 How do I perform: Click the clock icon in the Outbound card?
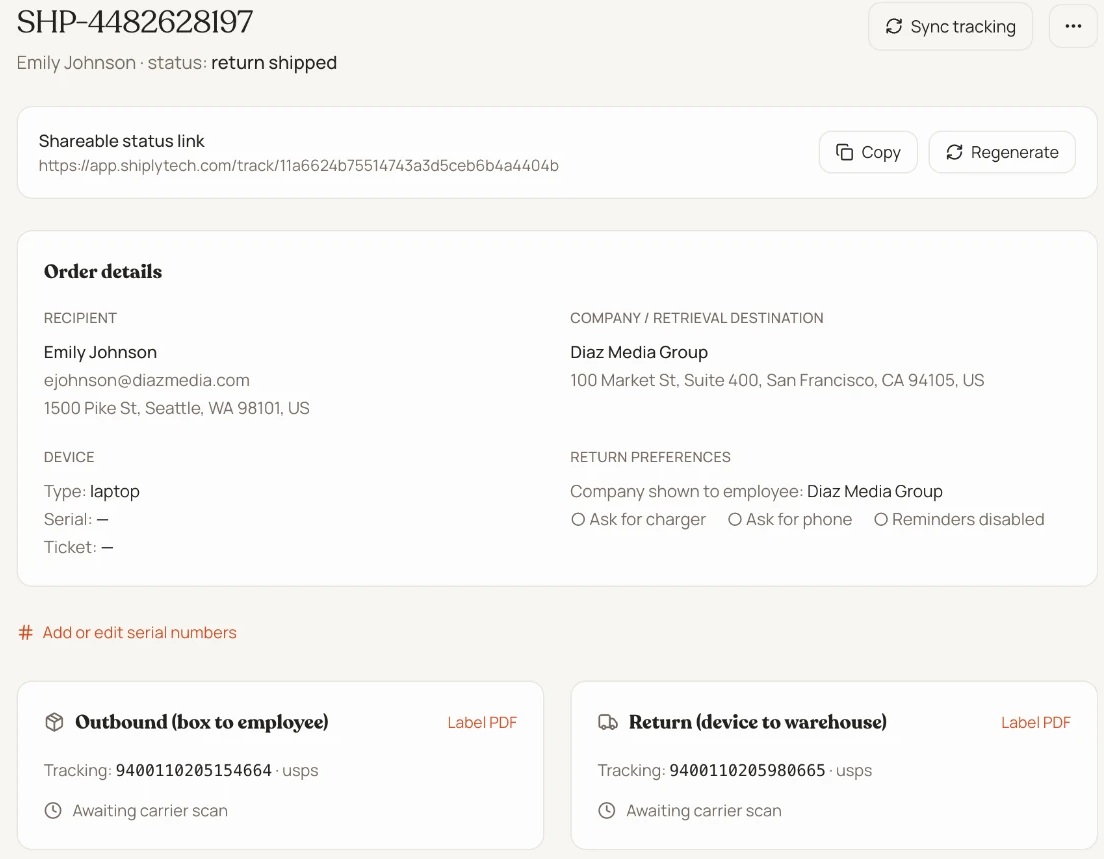tap(53, 810)
